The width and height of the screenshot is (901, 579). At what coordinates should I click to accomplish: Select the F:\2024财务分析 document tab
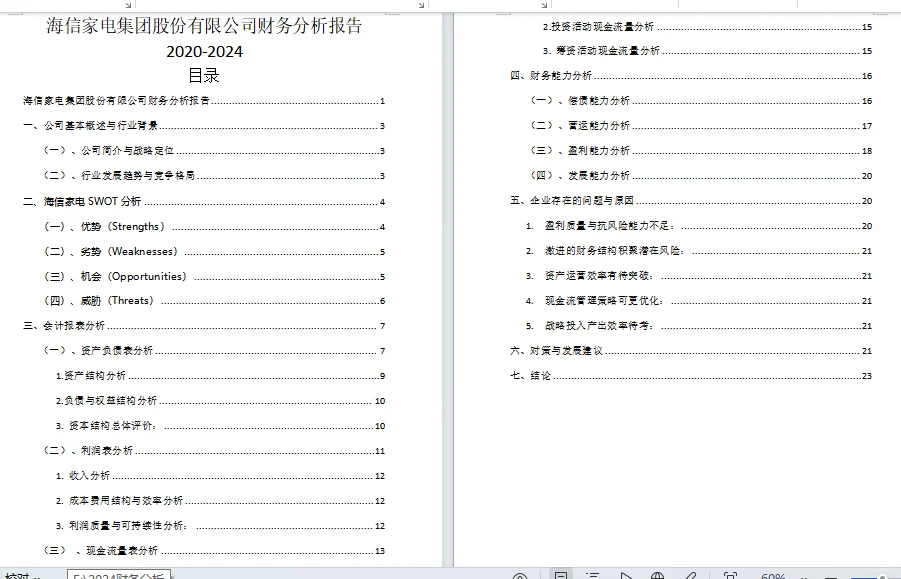tap(119, 575)
